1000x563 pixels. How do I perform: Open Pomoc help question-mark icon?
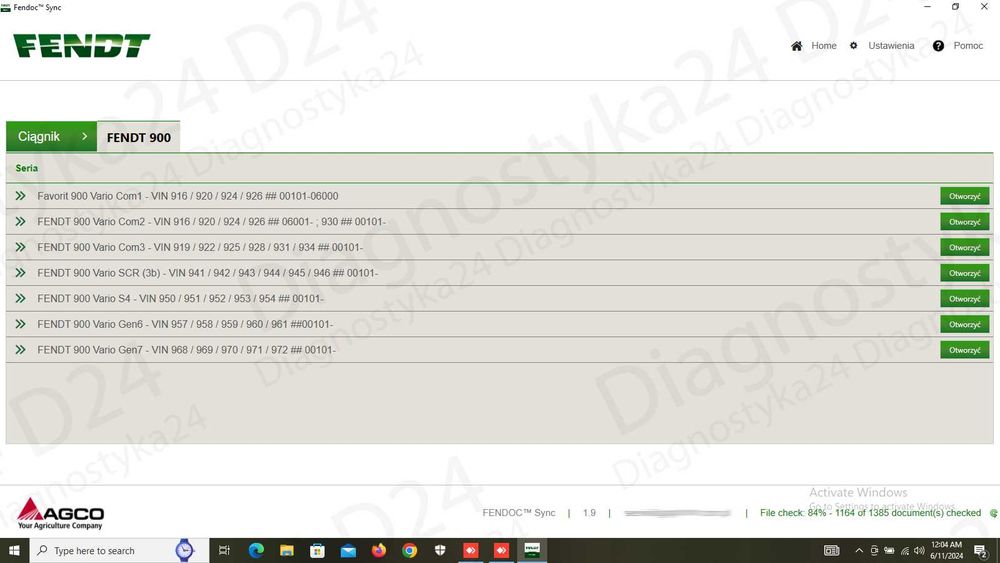(x=938, y=46)
